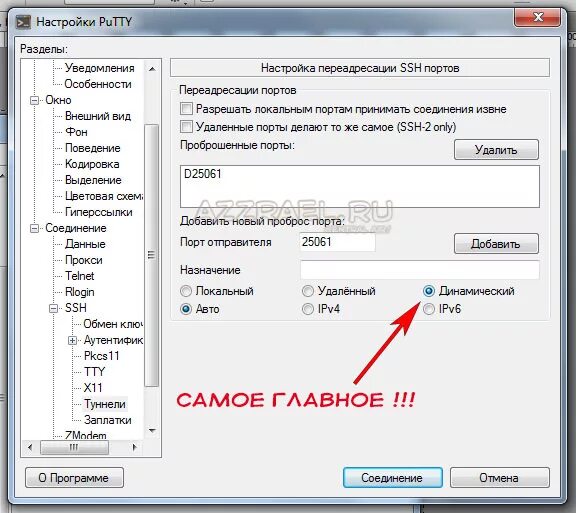This screenshot has height=513, width=576.
Task: Expand the Аутентификация tree node
Action: 72,341
